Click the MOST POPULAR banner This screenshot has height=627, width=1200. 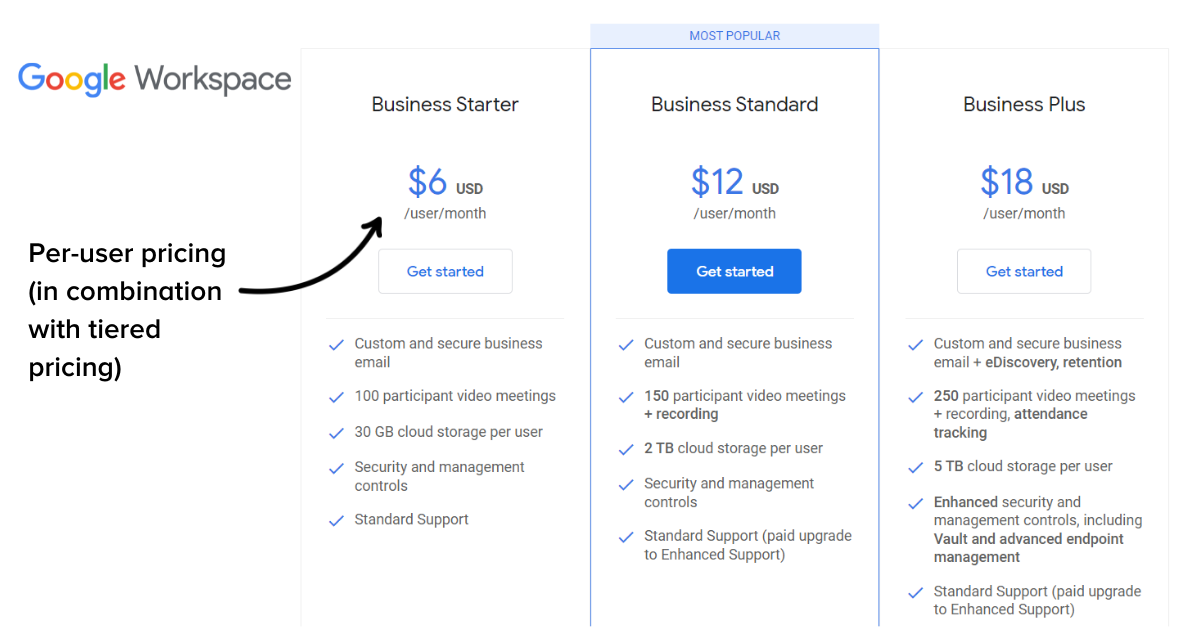click(734, 35)
